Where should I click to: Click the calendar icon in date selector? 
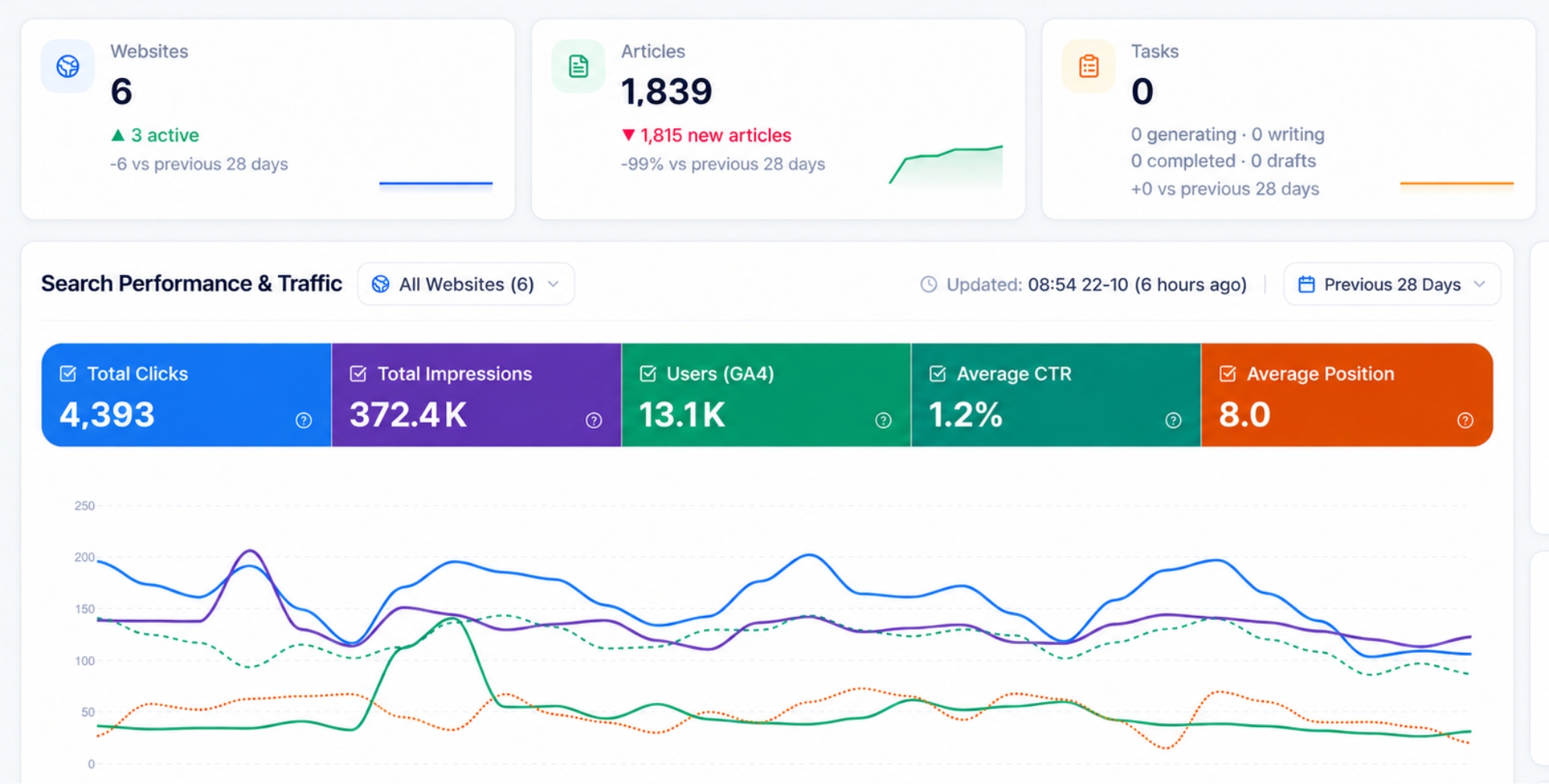1306,284
